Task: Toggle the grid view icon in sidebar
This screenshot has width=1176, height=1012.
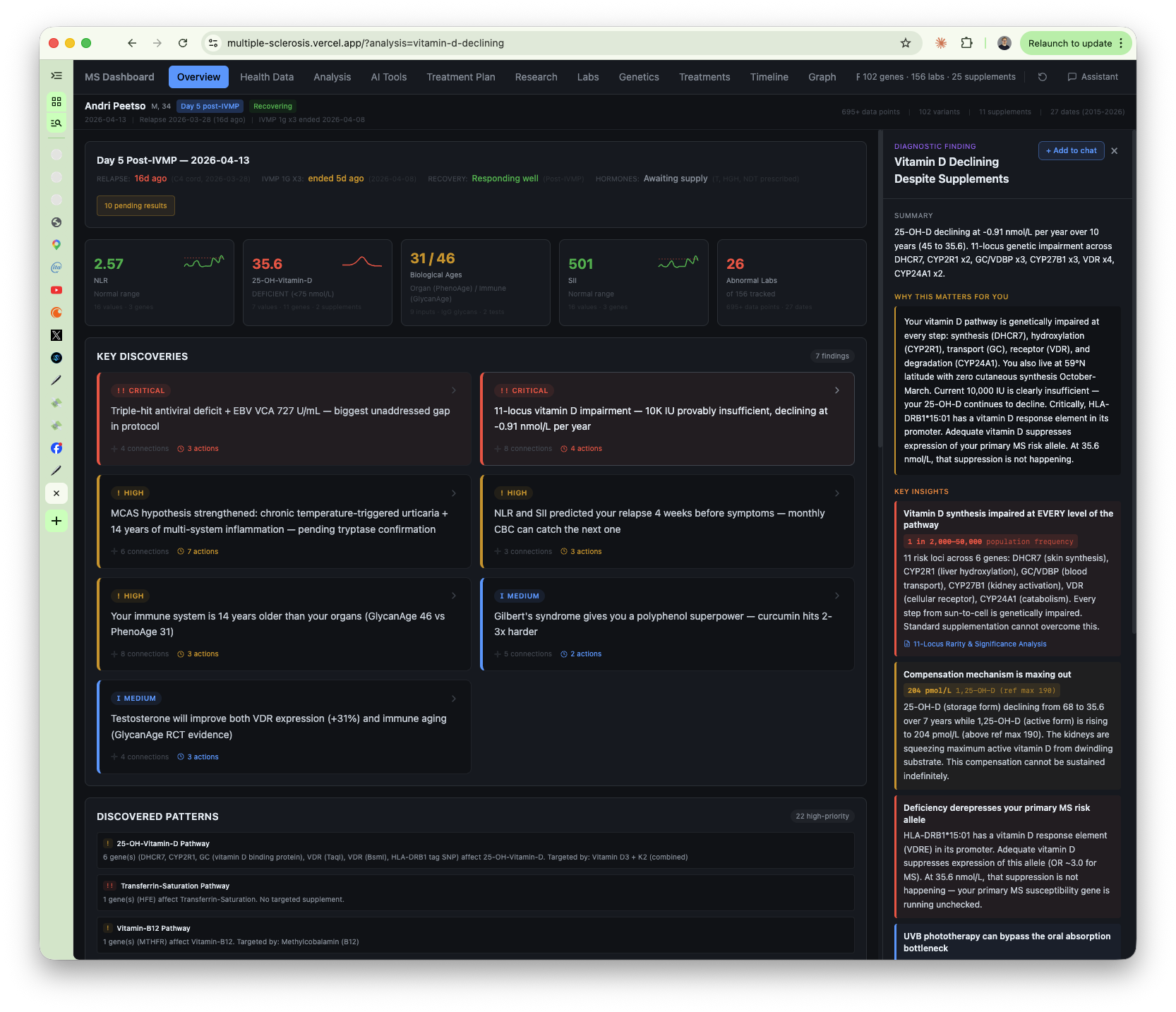Action: pyautogui.click(x=56, y=102)
